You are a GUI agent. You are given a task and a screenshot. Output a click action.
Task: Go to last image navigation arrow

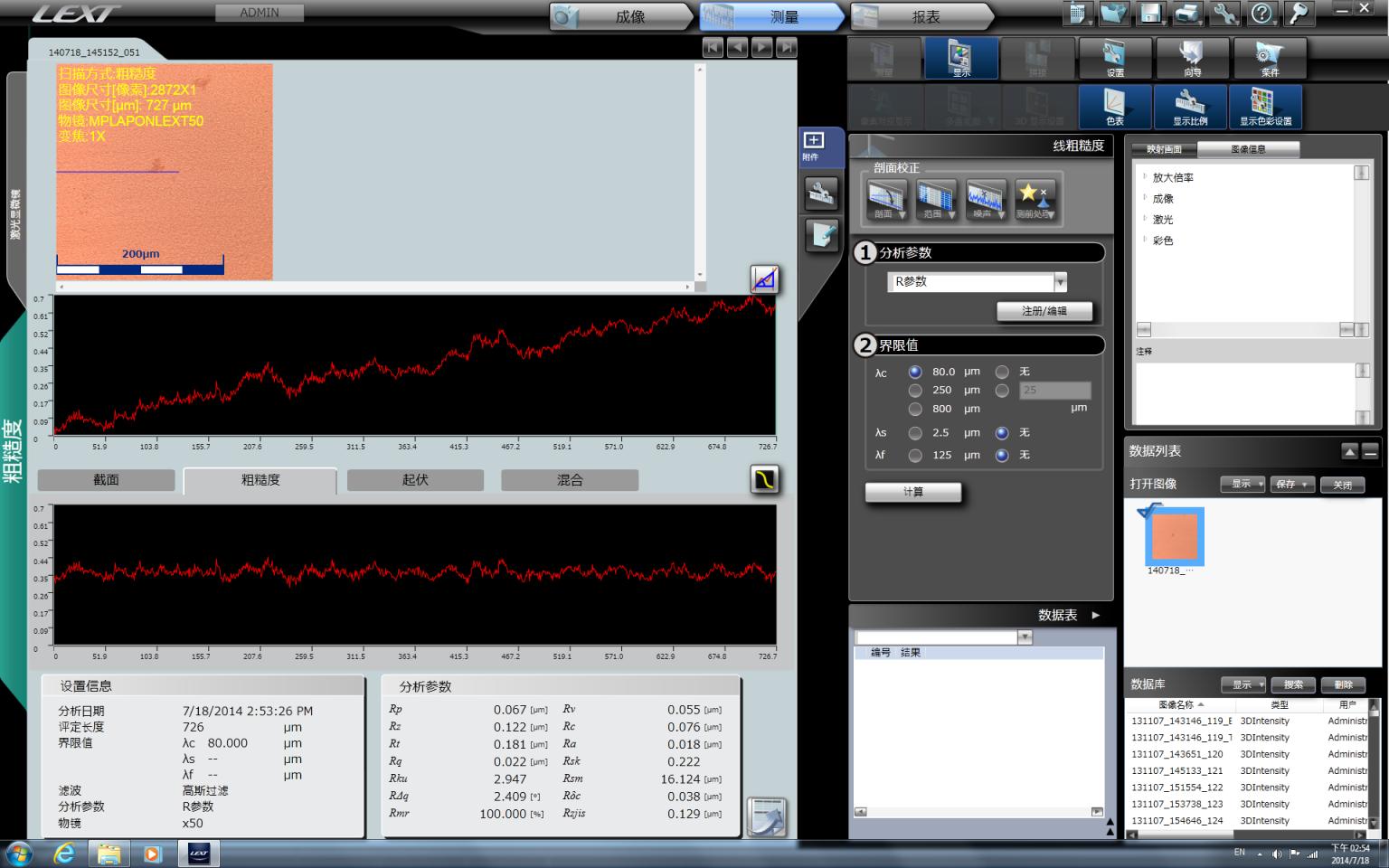(x=787, y=47)
